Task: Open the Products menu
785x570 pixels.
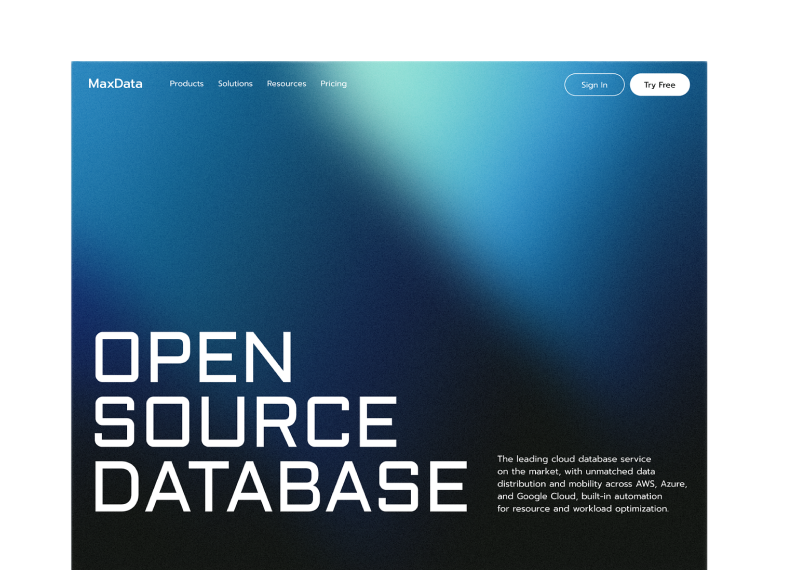Action: pyautogui.click(x=186, y=84)
